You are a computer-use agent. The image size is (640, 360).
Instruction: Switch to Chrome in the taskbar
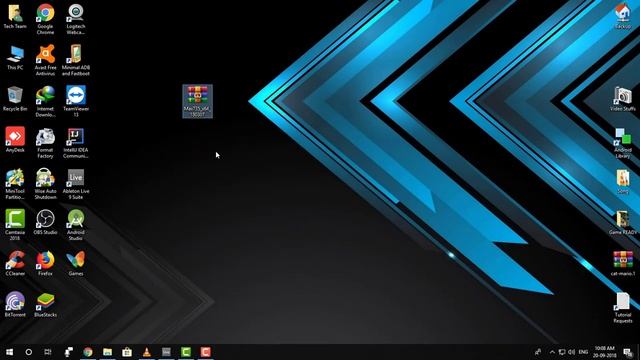[88, 352]
